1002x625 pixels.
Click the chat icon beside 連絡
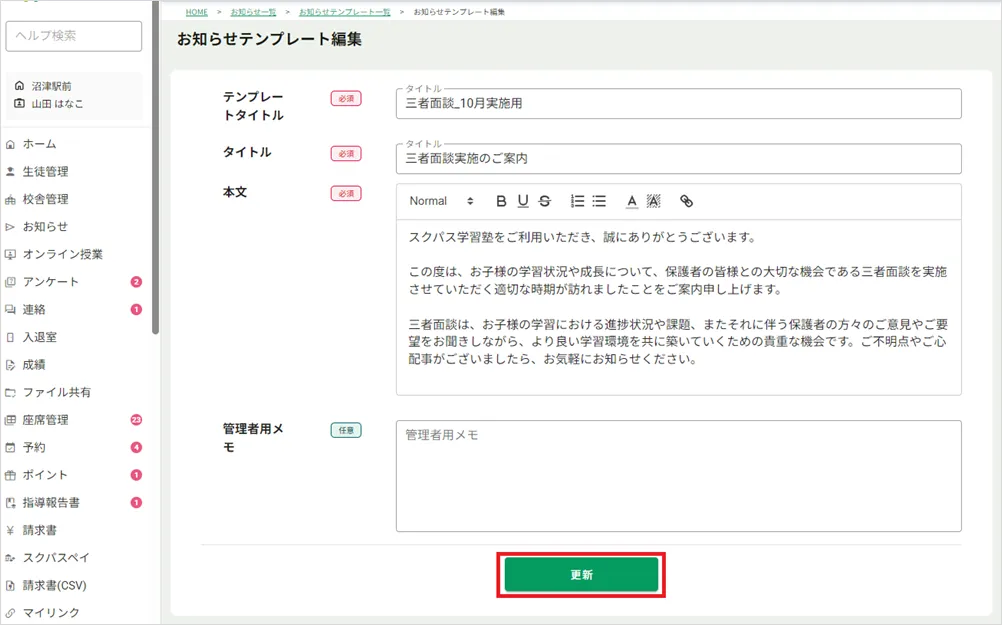pyautogui.click(x=10, y=309)
